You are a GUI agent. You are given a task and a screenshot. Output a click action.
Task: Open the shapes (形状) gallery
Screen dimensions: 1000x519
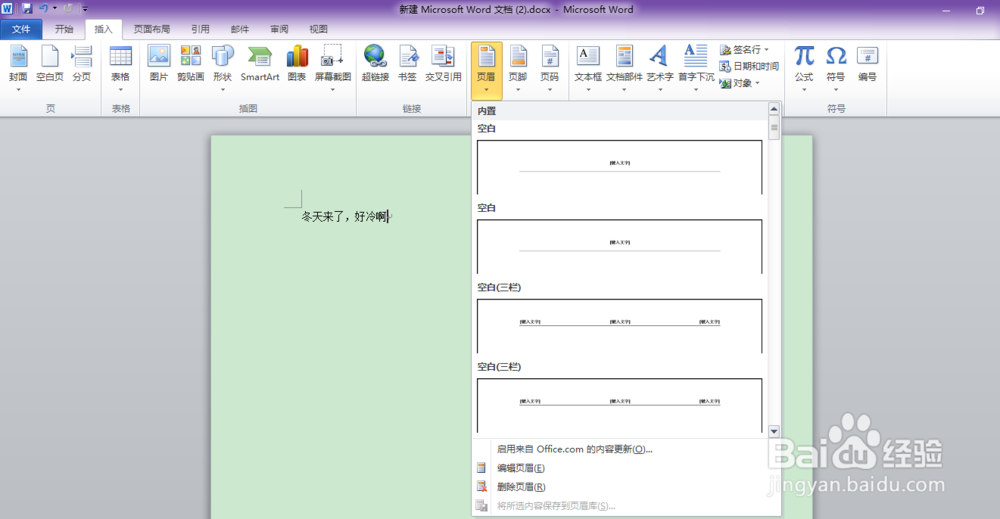pos(223,68)
